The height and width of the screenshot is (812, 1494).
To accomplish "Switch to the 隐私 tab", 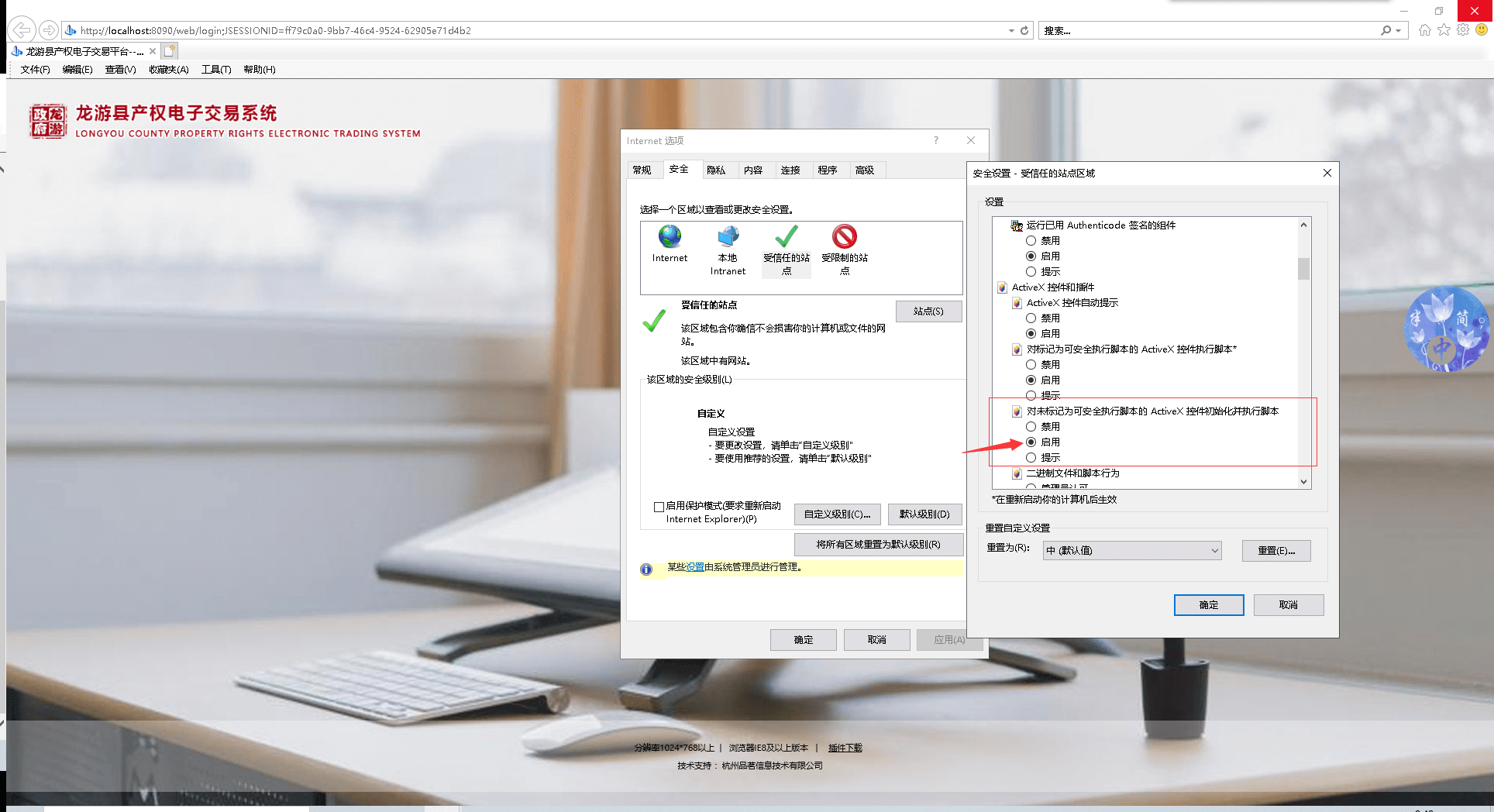I will point(716,170).
